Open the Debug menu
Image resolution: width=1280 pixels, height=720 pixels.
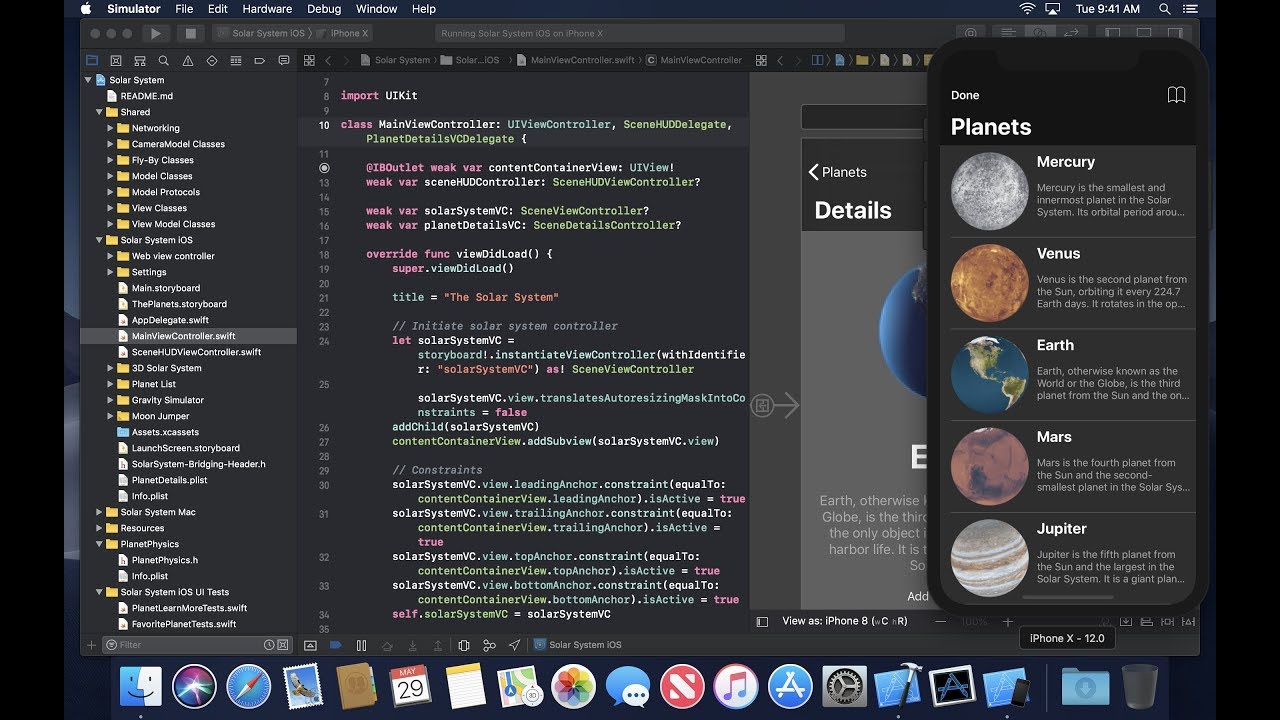(x=324, y=9)
